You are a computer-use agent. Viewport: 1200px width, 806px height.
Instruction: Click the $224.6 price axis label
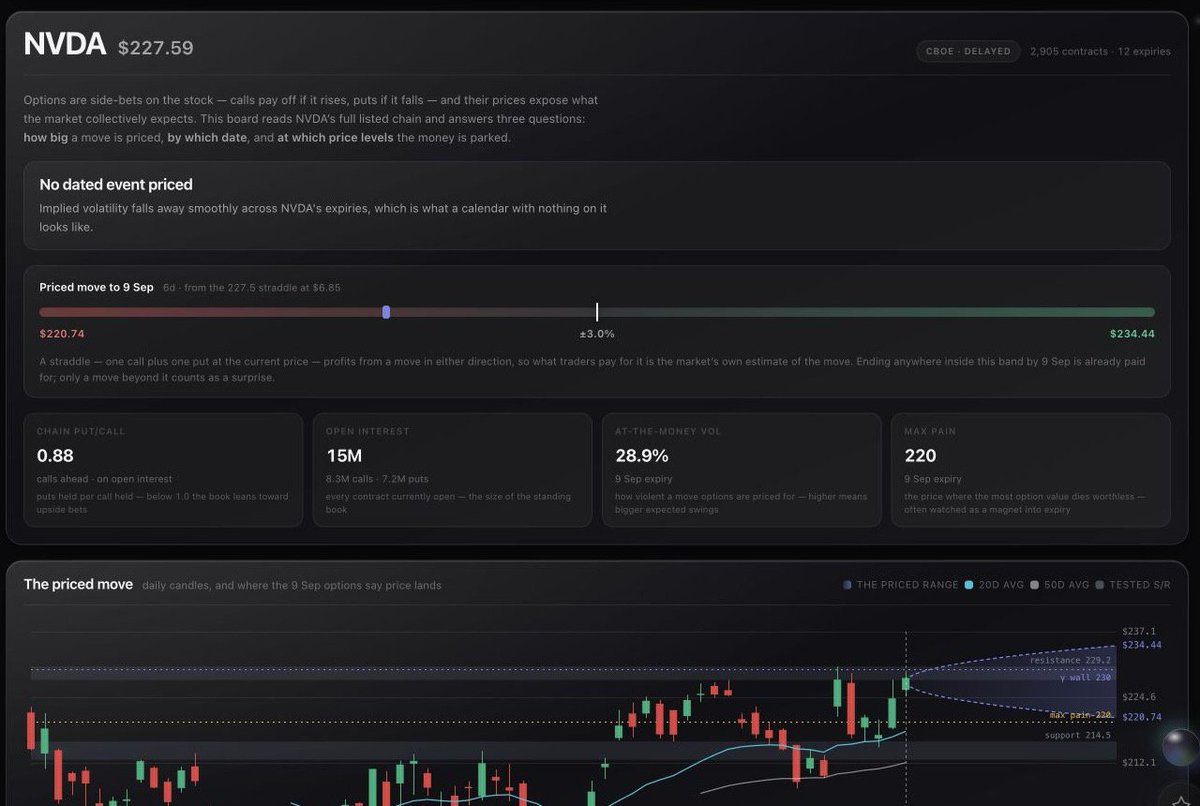1138,697
